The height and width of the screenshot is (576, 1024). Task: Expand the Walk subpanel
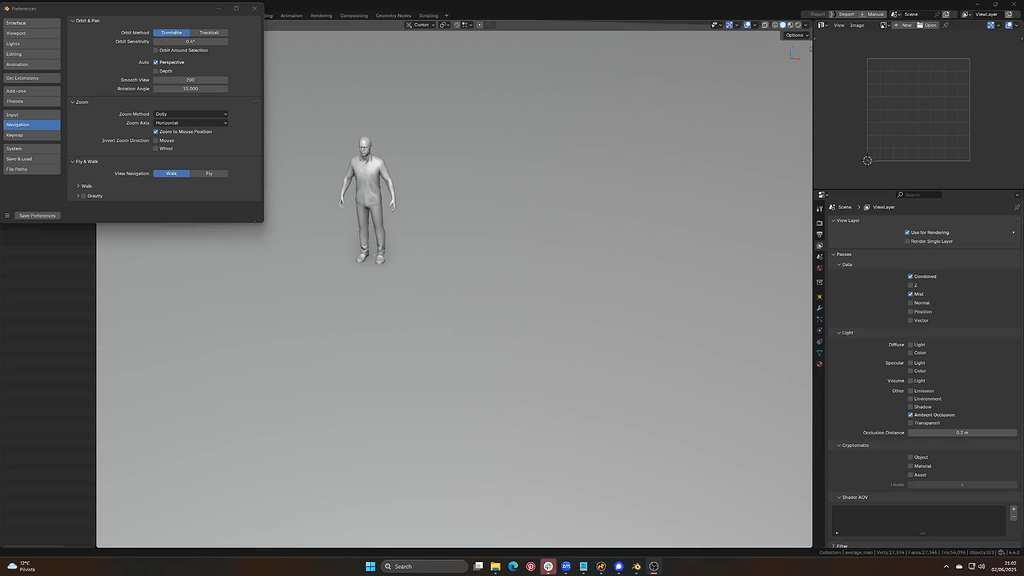(x=78, y=186)
